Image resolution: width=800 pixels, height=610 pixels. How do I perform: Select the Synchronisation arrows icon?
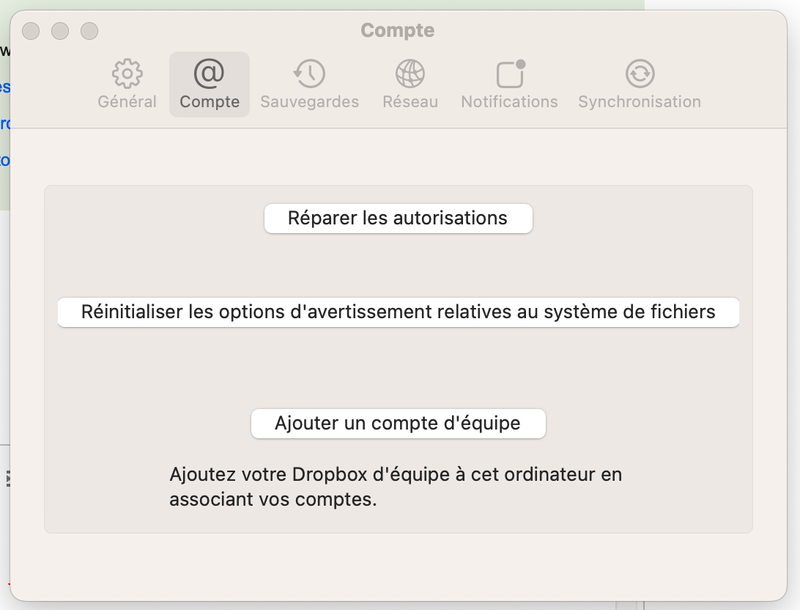(639, 73)
